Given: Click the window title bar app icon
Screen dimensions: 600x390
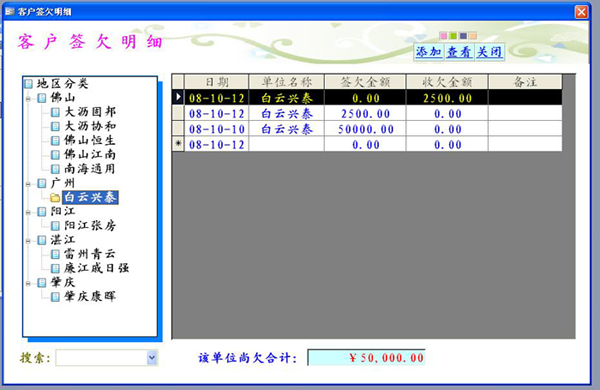Looking at the screenshot, I should point(10,11).
